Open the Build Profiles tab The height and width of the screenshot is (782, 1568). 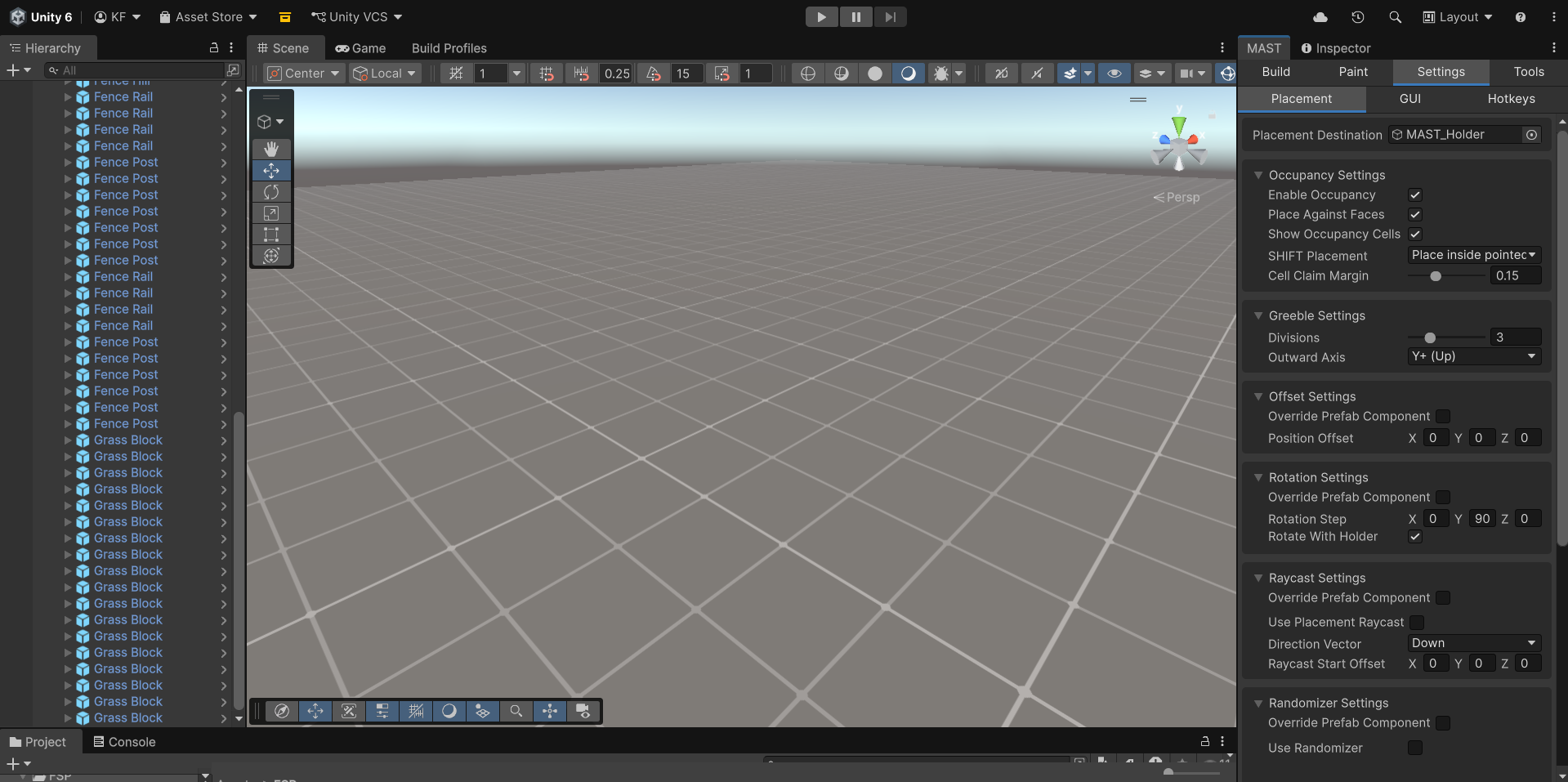[x=449, y=48]
